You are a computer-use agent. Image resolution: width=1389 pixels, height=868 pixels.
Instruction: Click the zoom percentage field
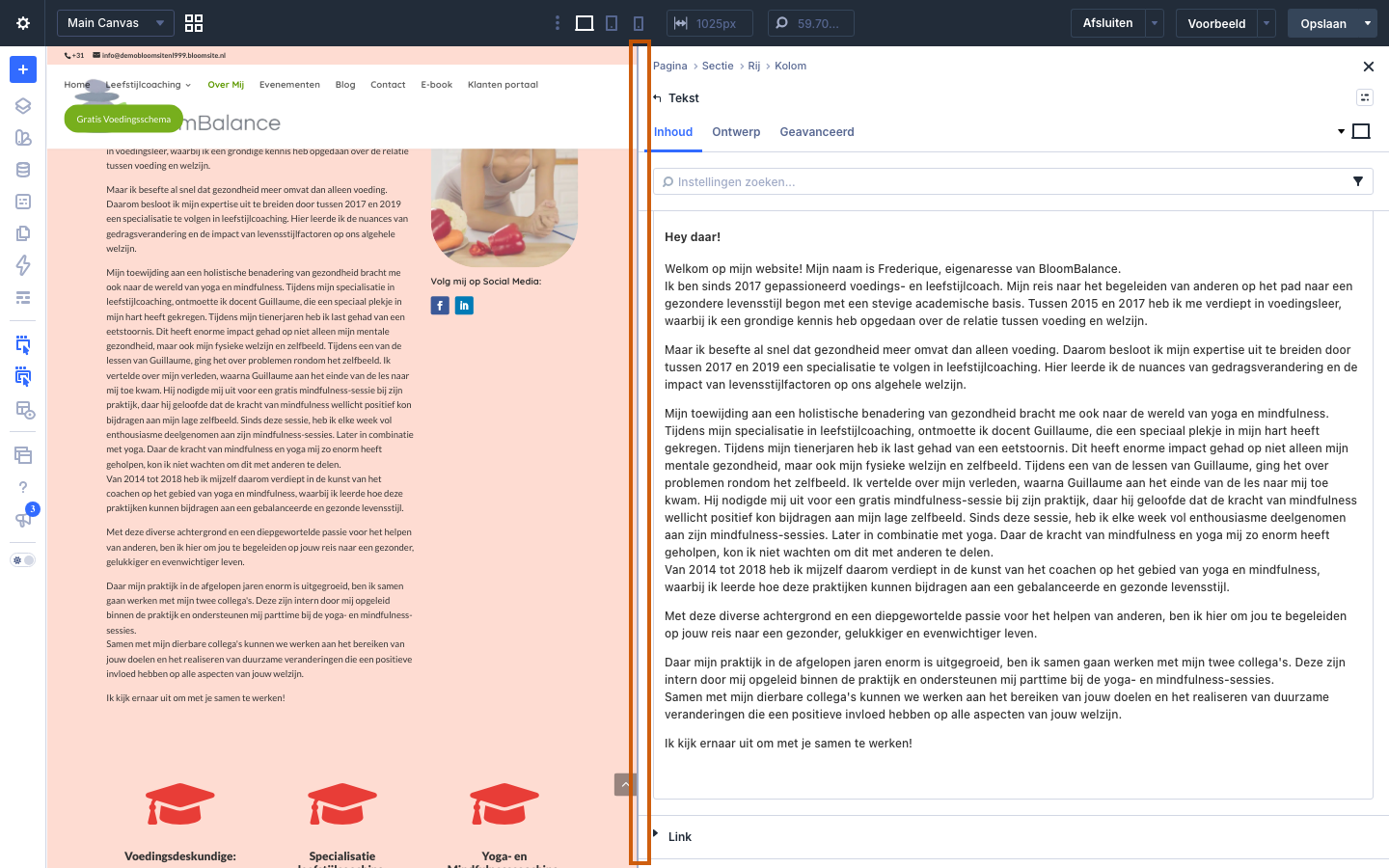[811, 23]
